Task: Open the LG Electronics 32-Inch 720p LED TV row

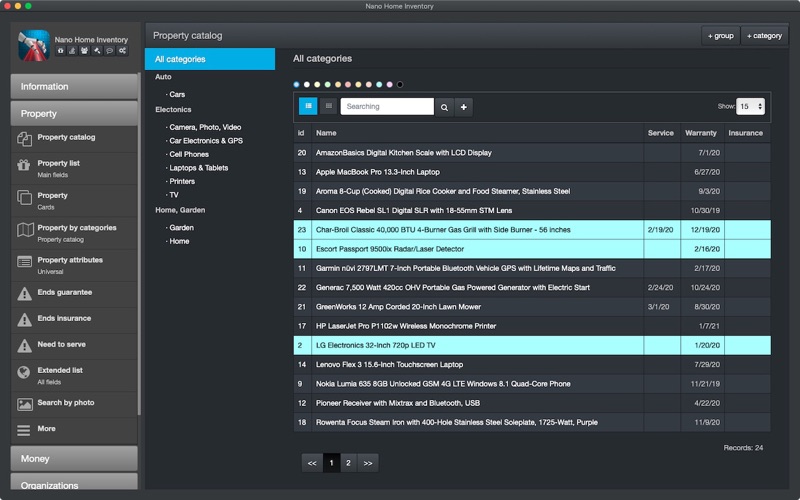Action: [532, 345]
